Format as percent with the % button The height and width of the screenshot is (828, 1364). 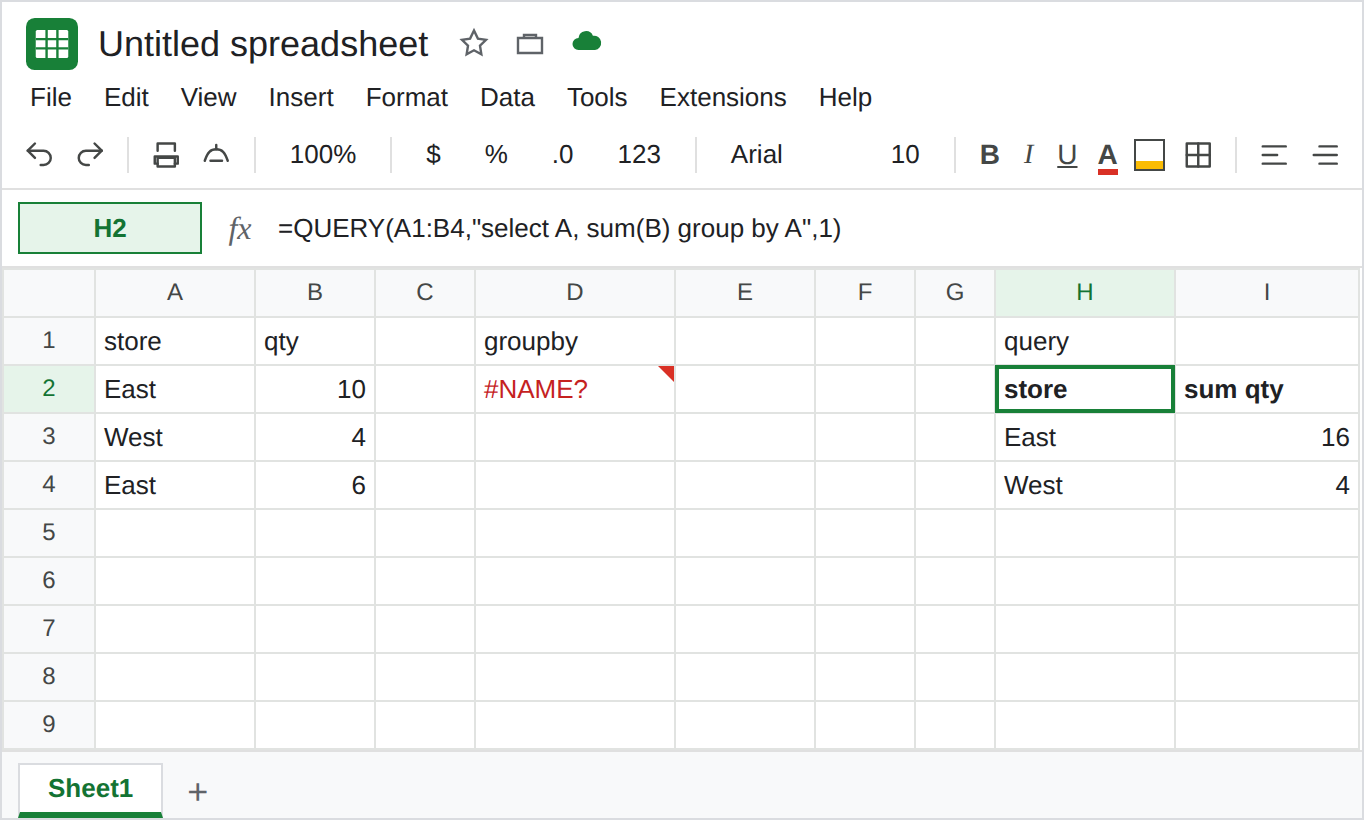(496, 155)
